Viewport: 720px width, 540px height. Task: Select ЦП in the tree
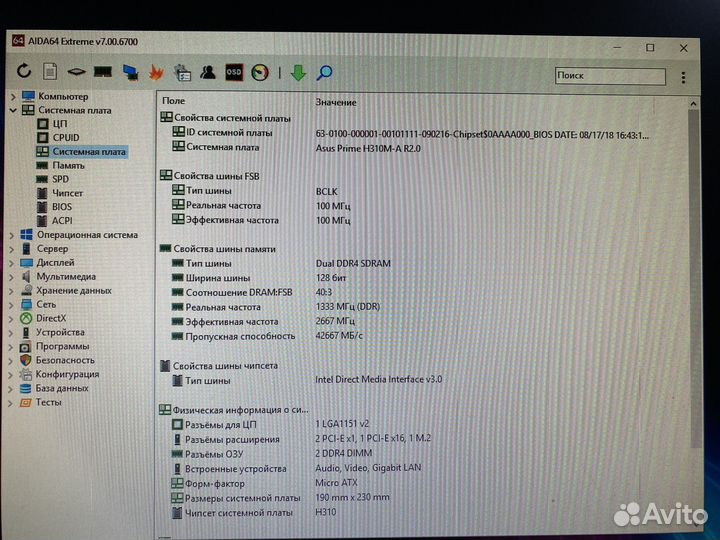[x=60, y=124]
